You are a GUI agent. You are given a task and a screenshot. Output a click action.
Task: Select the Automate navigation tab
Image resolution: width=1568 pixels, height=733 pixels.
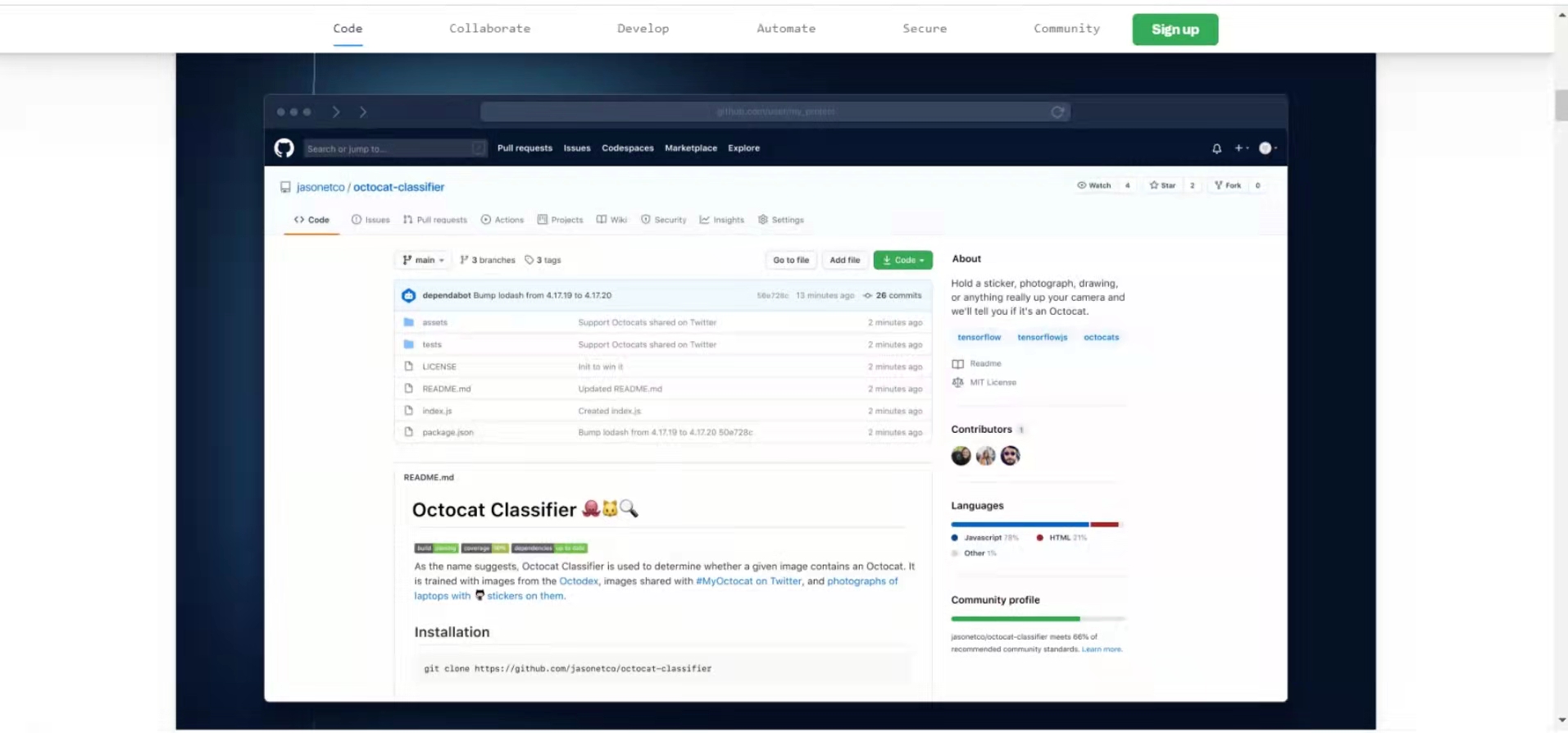pos(786,29)
